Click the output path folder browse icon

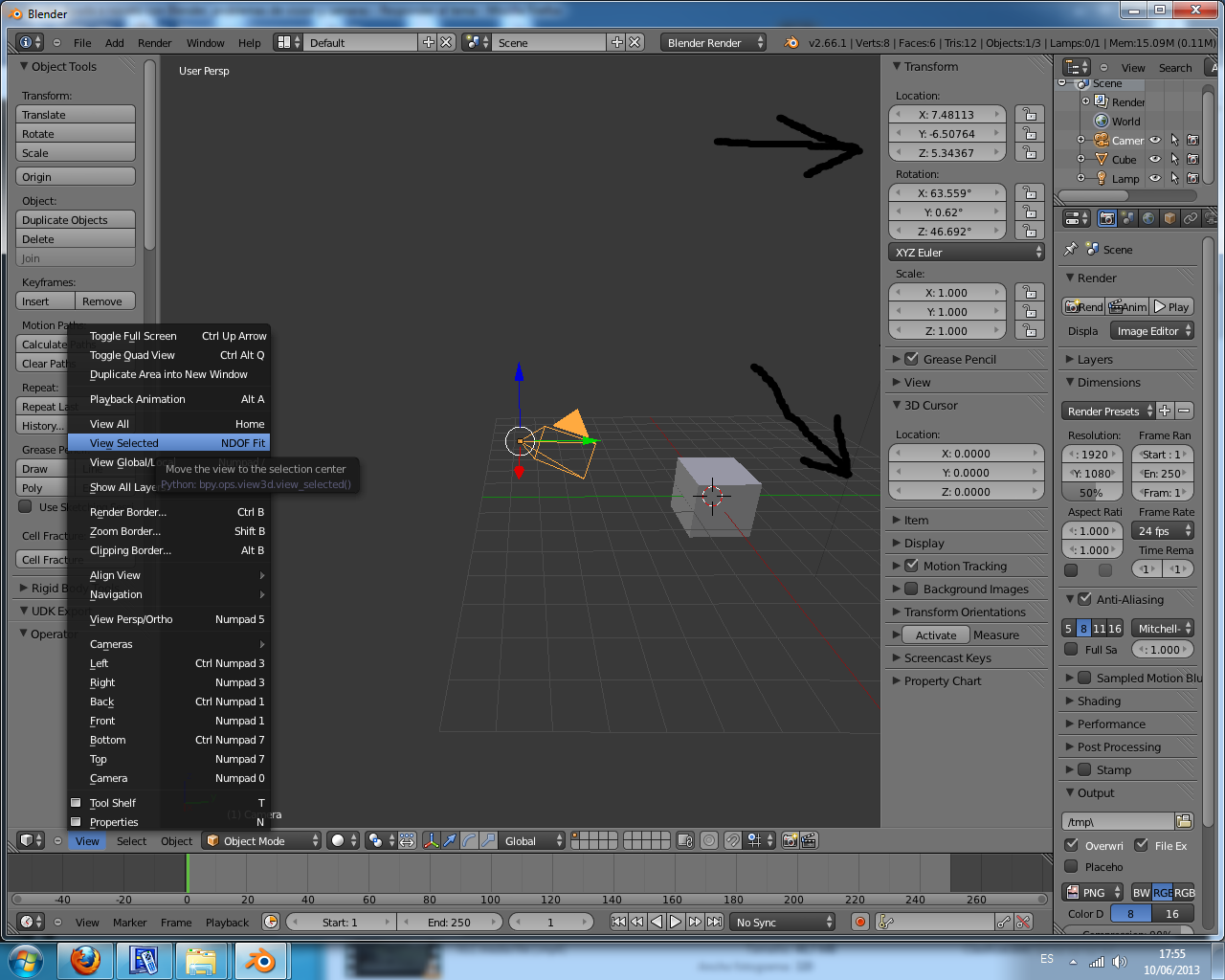coord(1184,821)
